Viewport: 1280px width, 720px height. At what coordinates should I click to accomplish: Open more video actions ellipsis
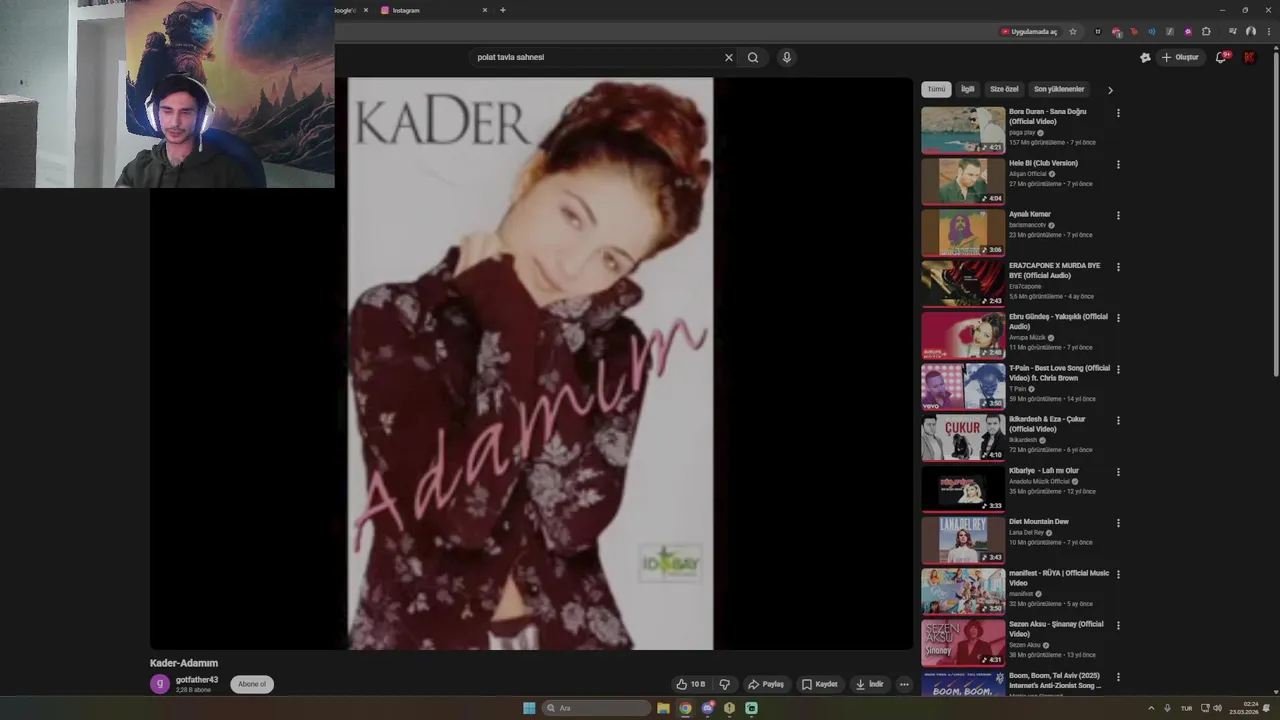(x=904, y=684)
